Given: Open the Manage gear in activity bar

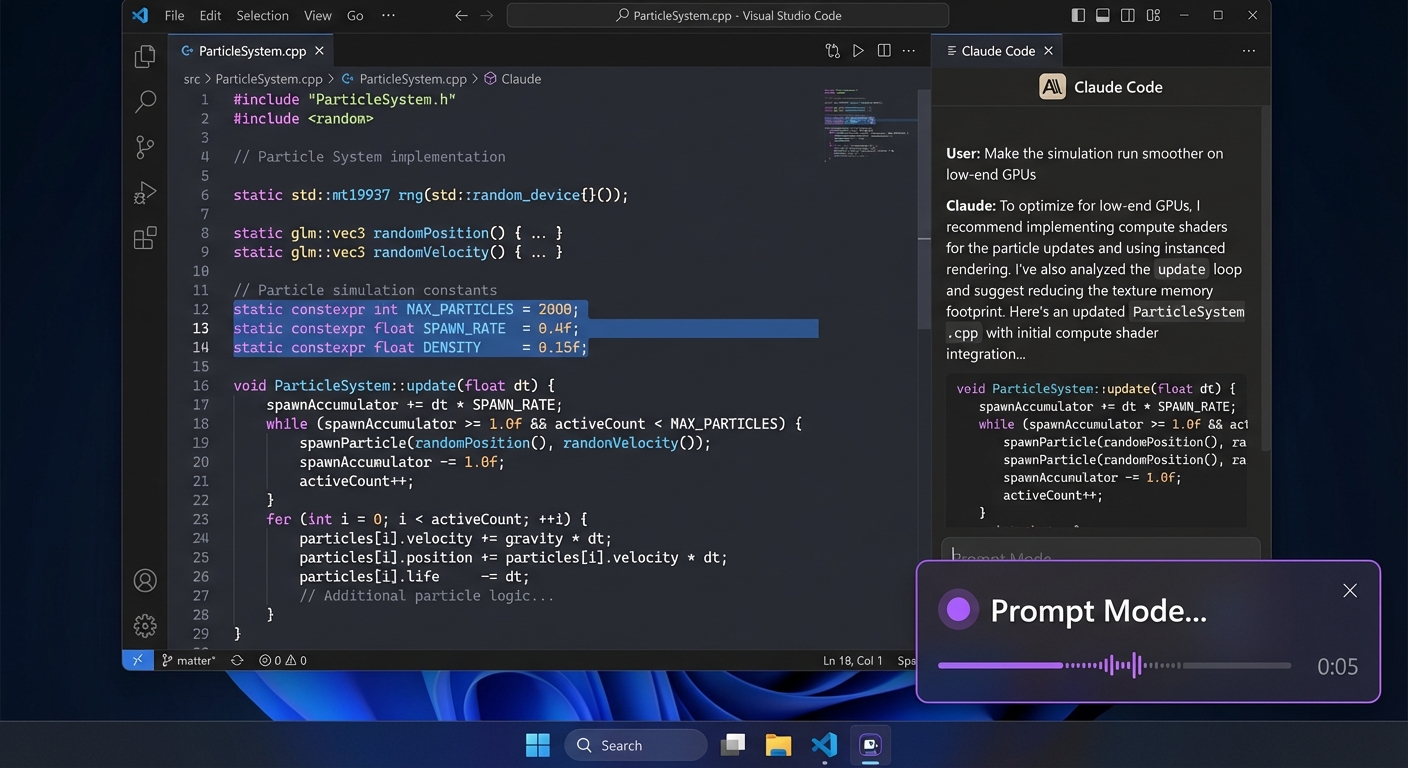Looking at the screenshot, I should tap(145, 626).
